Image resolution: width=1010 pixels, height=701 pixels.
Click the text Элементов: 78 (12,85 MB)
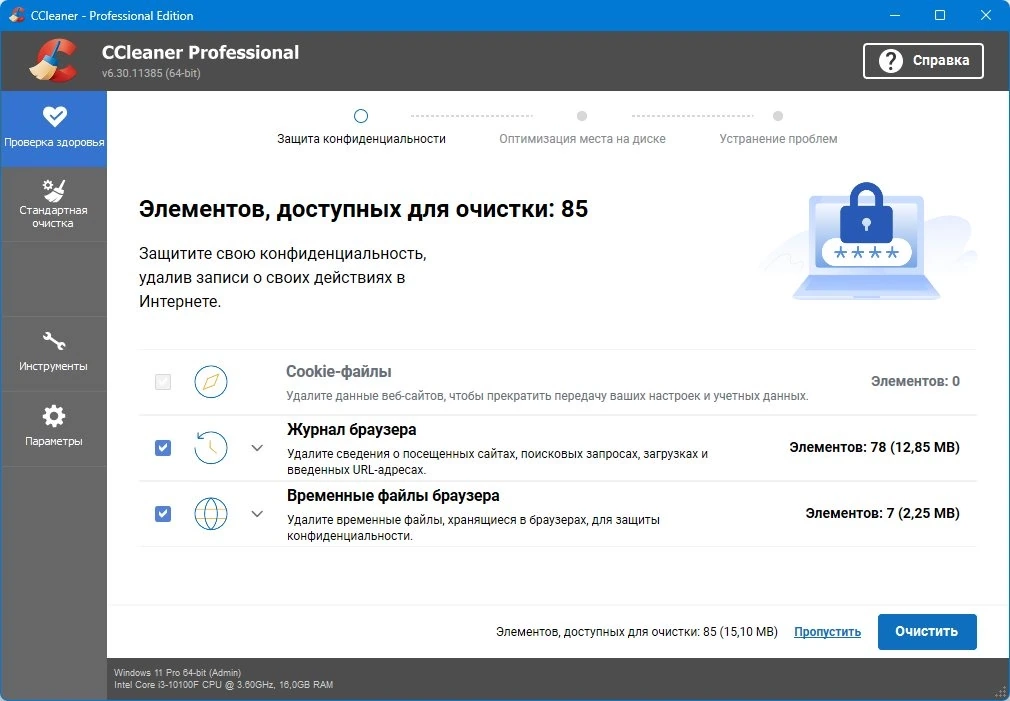point(874,447)
